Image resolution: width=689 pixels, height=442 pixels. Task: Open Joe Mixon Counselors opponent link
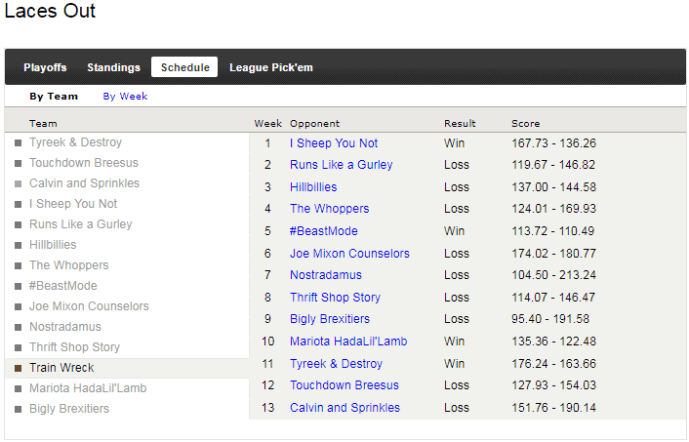coord(349,254)
